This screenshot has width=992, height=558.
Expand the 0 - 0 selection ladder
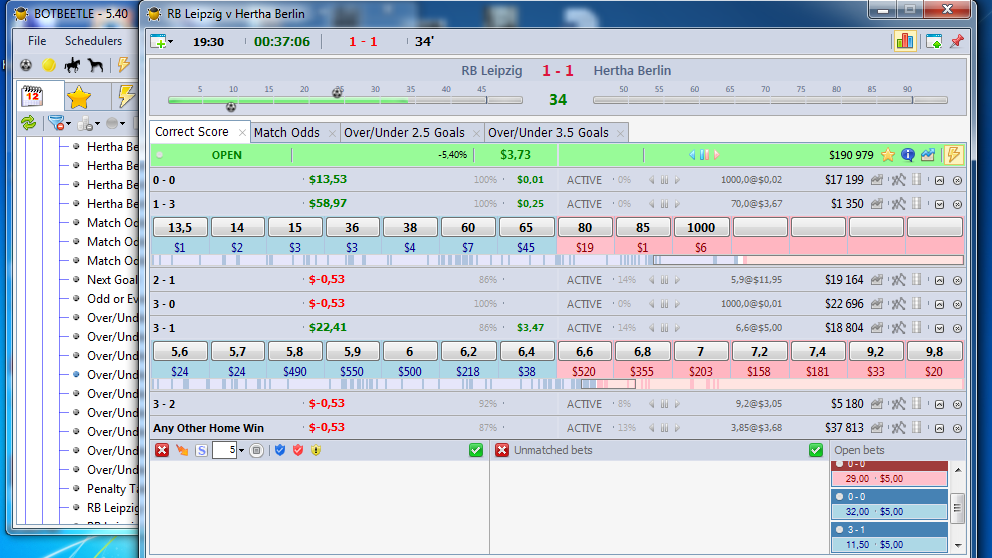pyautogui.click(x=939, y=181)
